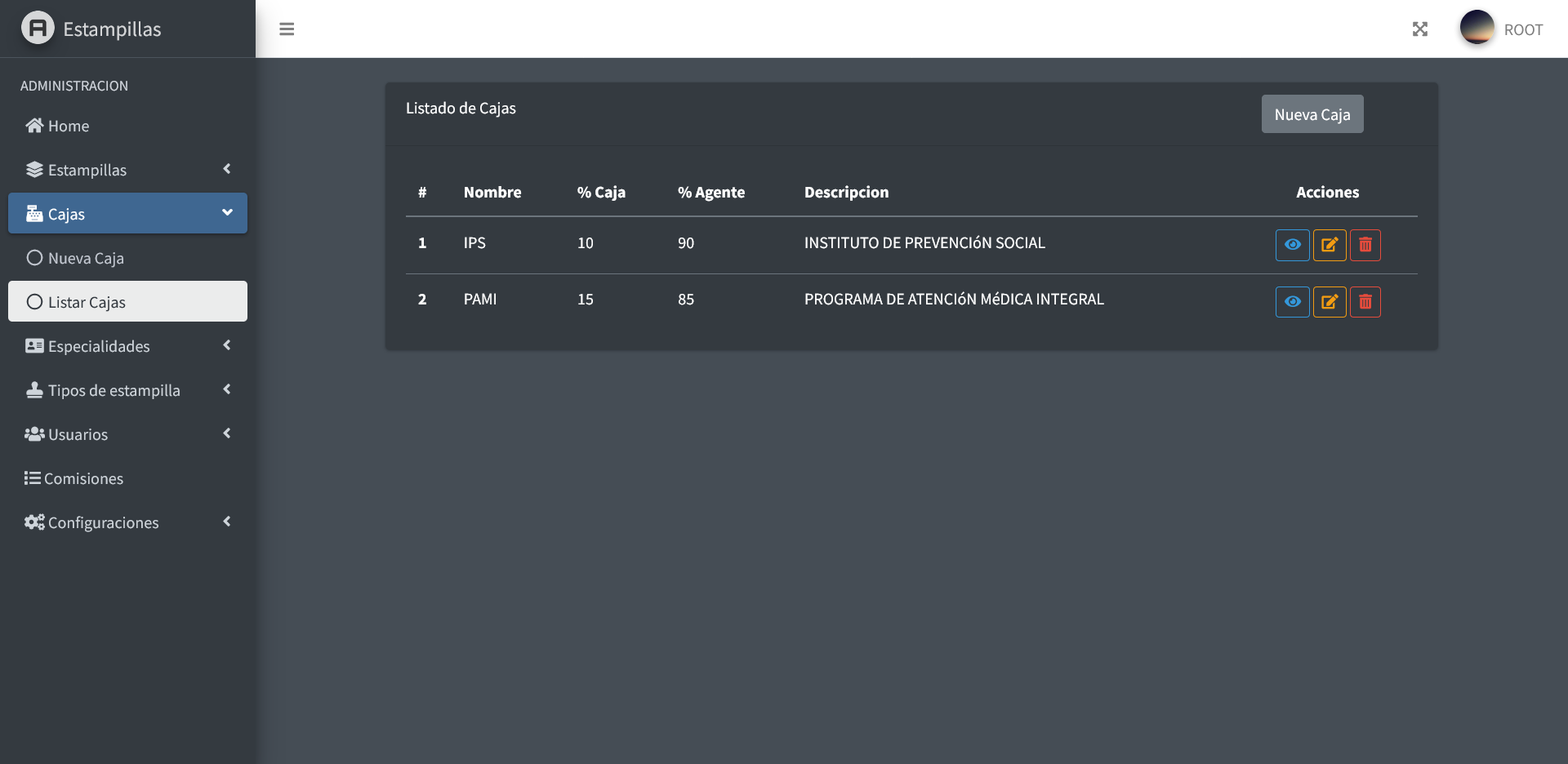Delete the PAMI caja with trash icon
Image resolution: width=1568 pixels, height=764 pixels.
pyautogui.click(x=1365, y=302)
